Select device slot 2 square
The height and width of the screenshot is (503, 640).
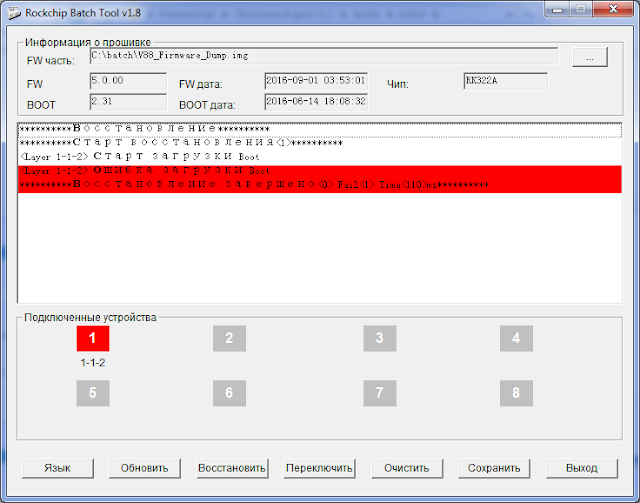(x=229, y=338)
